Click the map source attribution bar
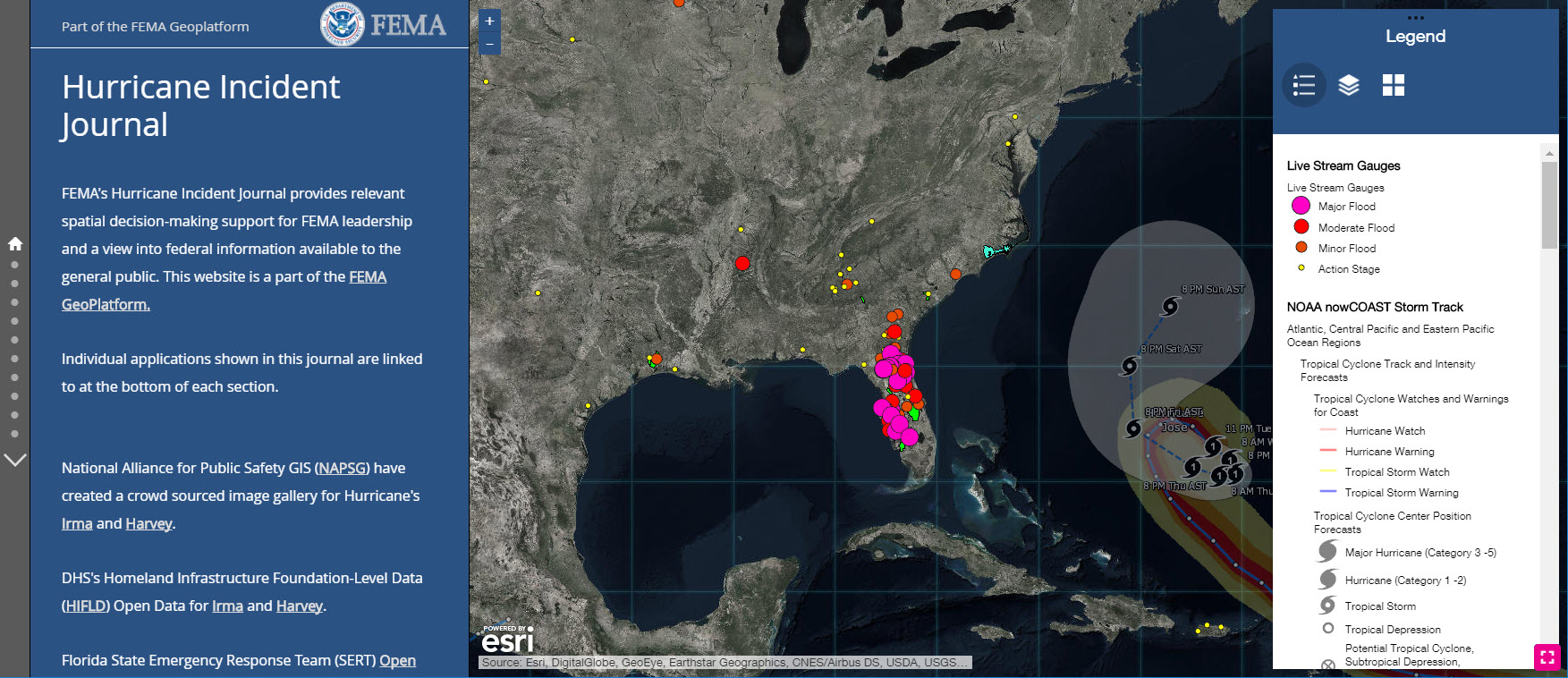This screenshot has height=678, width=1568. tap(725, 663)
